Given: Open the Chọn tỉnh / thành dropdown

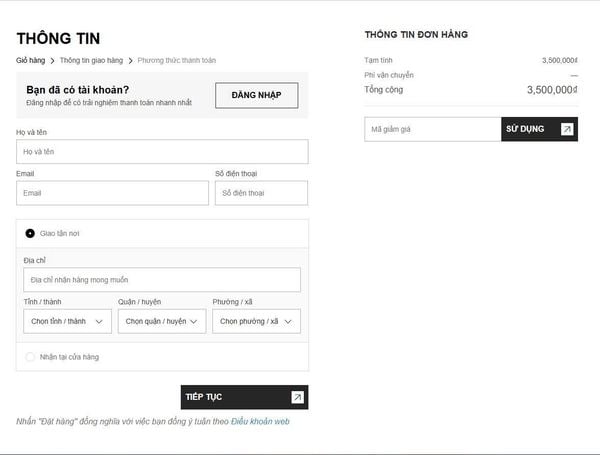Looking at the screenshot, I should [67, 321].
